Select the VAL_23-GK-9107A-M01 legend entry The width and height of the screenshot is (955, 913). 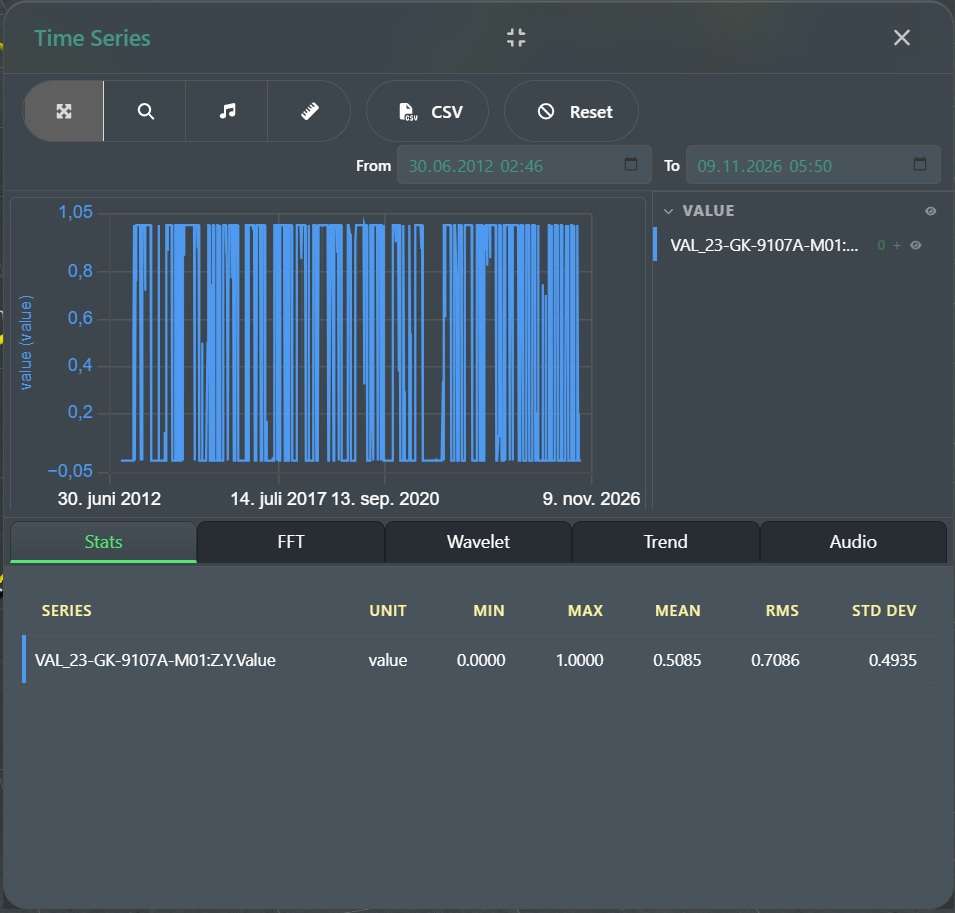click(x=764, y=245)
